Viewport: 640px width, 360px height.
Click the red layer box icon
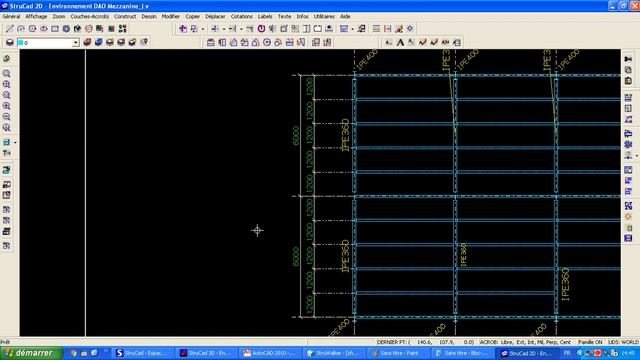pos(87,42)
